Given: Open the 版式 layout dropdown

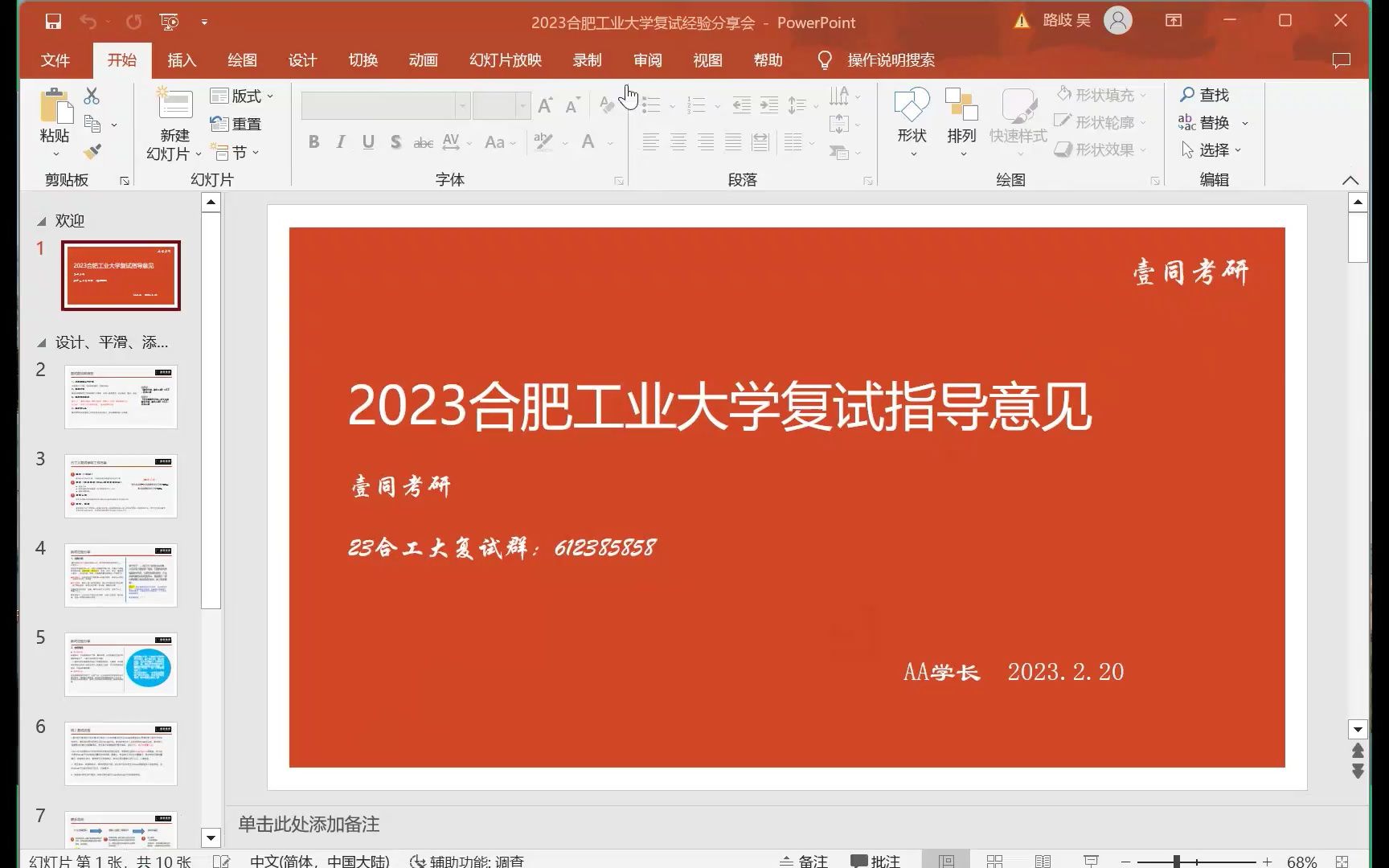Looking at the screenshot, I should (242, 96).
